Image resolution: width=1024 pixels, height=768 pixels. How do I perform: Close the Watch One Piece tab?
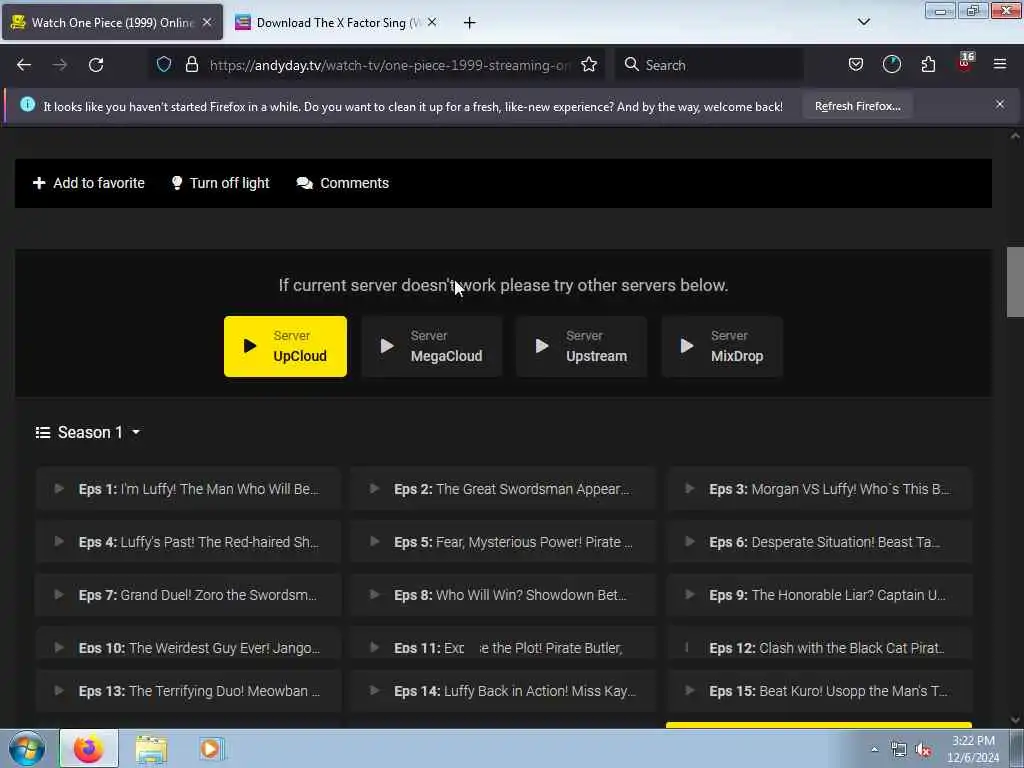(x=207, y=22)
